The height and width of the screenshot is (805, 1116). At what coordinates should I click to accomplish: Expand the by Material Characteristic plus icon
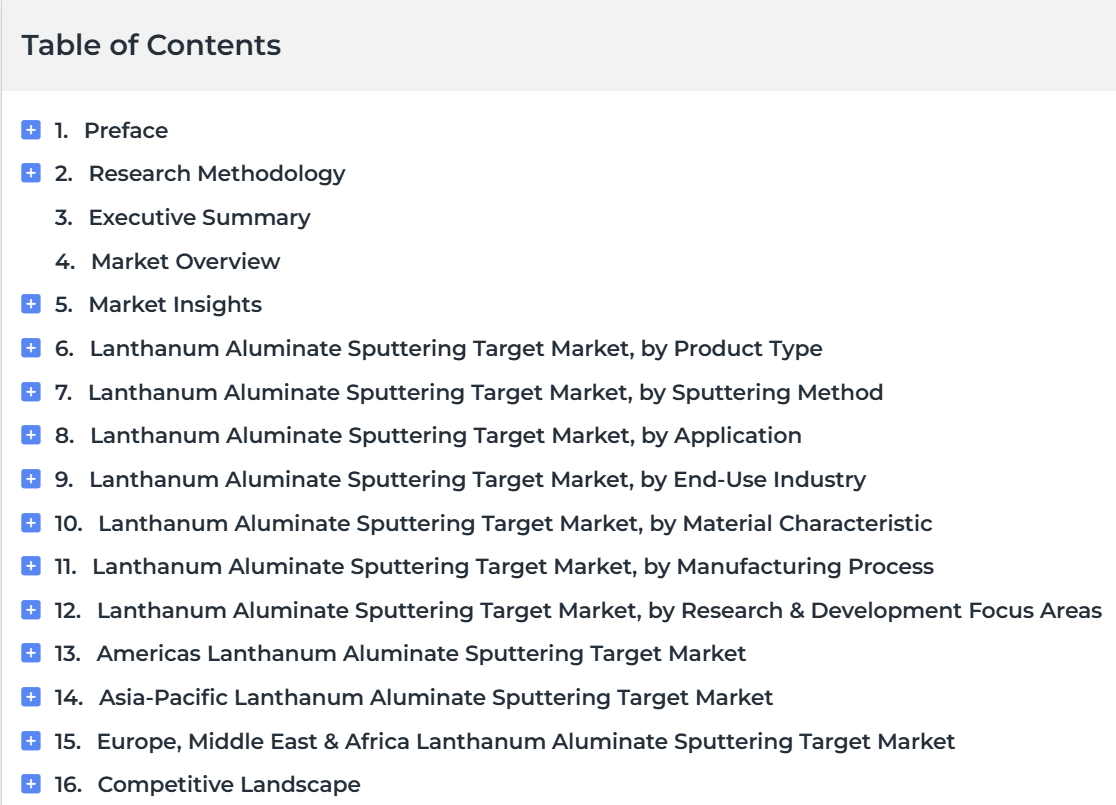(31, 522)
